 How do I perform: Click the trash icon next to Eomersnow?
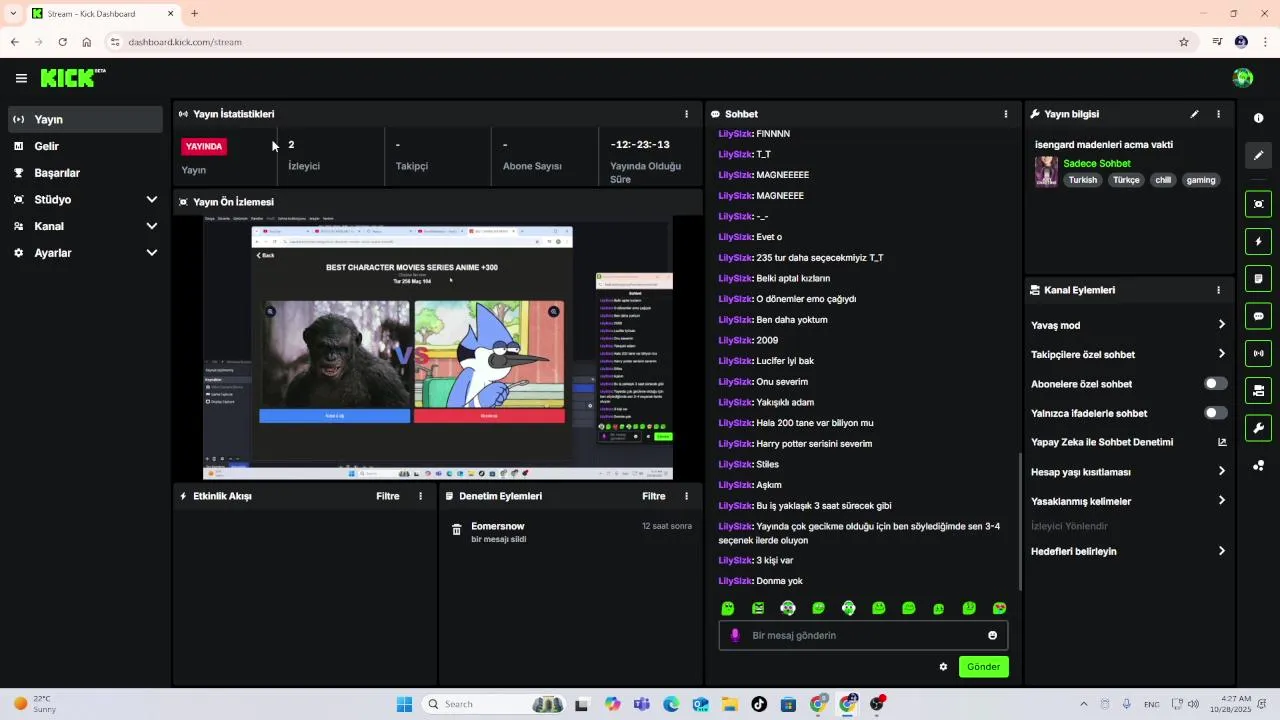[457, 530]
